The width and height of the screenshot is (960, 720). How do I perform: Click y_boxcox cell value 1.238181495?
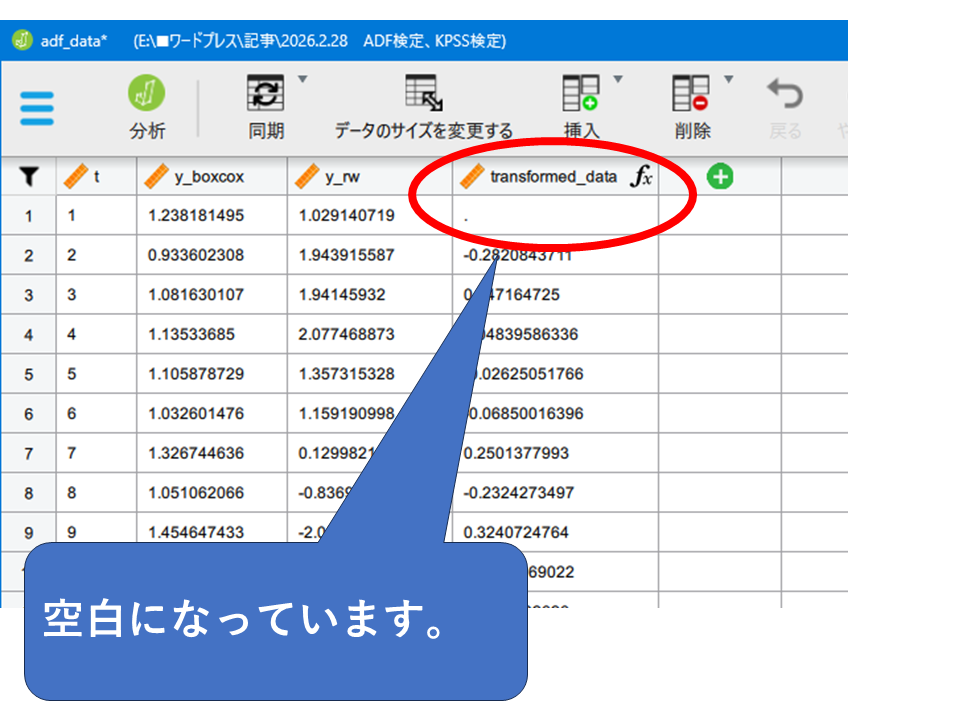[196, 216]
